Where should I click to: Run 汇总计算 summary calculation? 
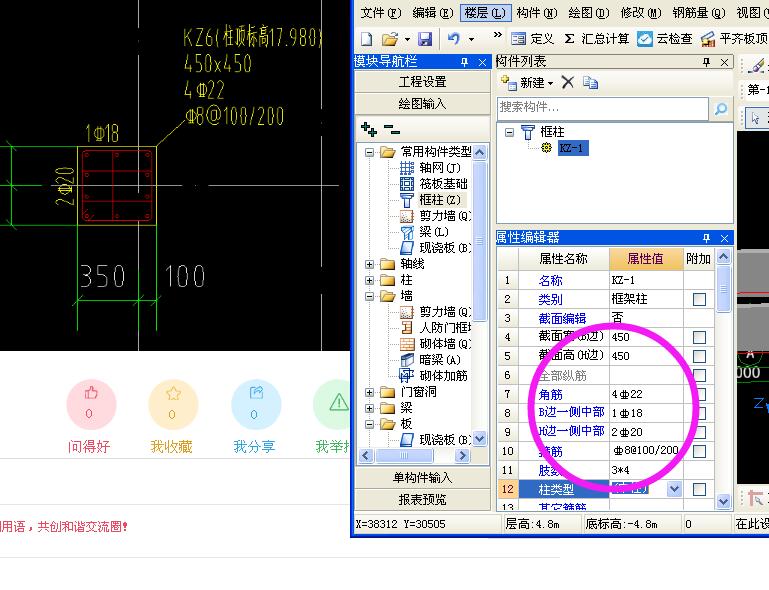click(x=596, y=39)
